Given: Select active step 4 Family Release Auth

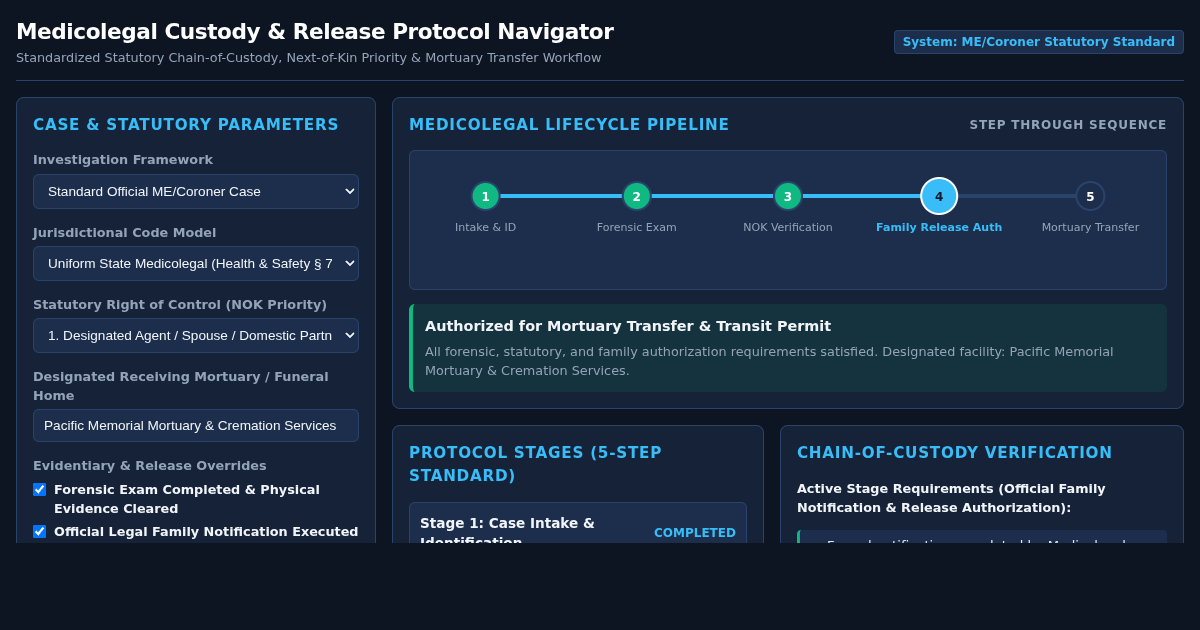Looking at the screenshot, I should [939, 196].
